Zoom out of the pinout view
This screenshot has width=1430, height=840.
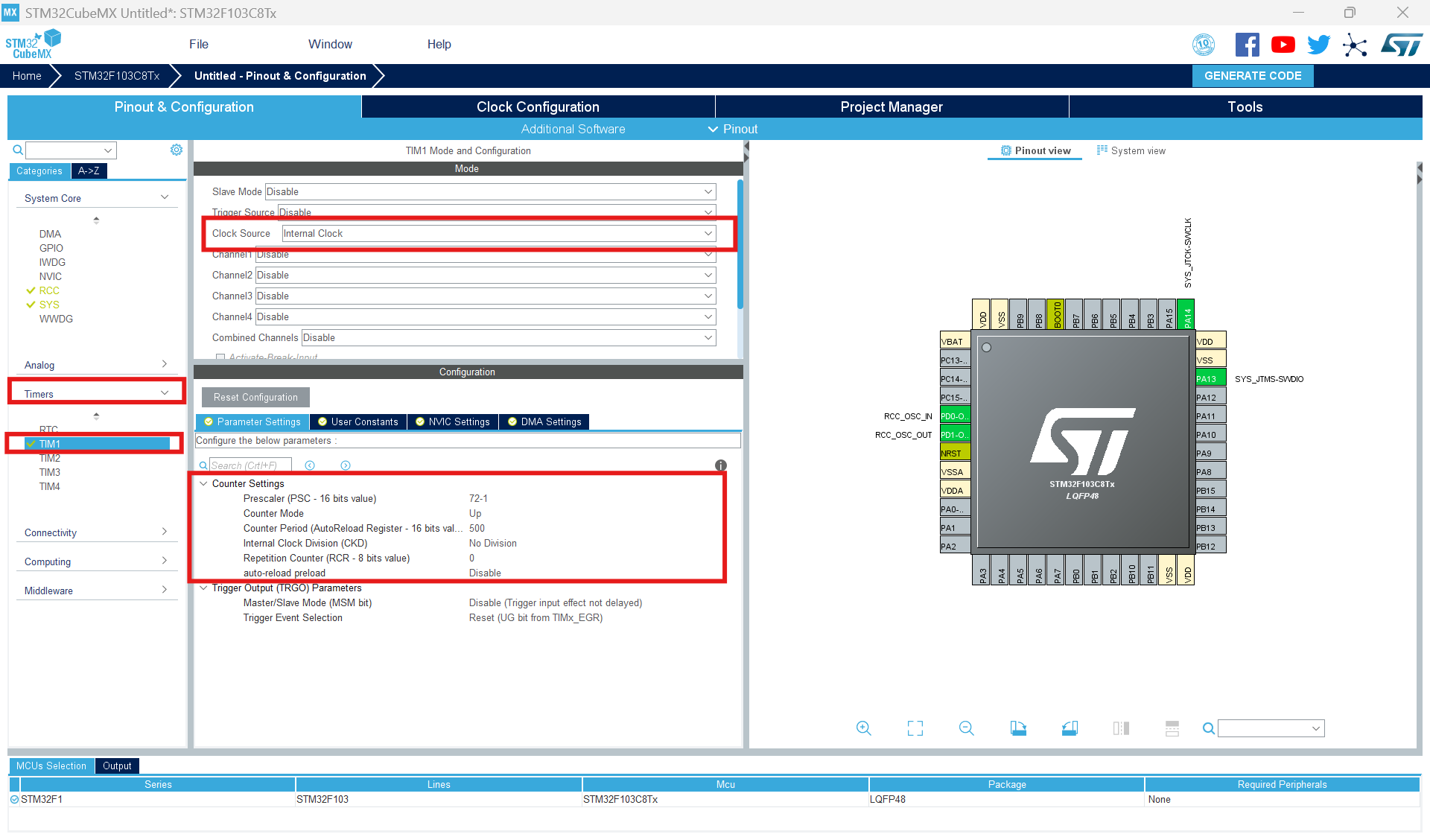(x=966, y=728)
